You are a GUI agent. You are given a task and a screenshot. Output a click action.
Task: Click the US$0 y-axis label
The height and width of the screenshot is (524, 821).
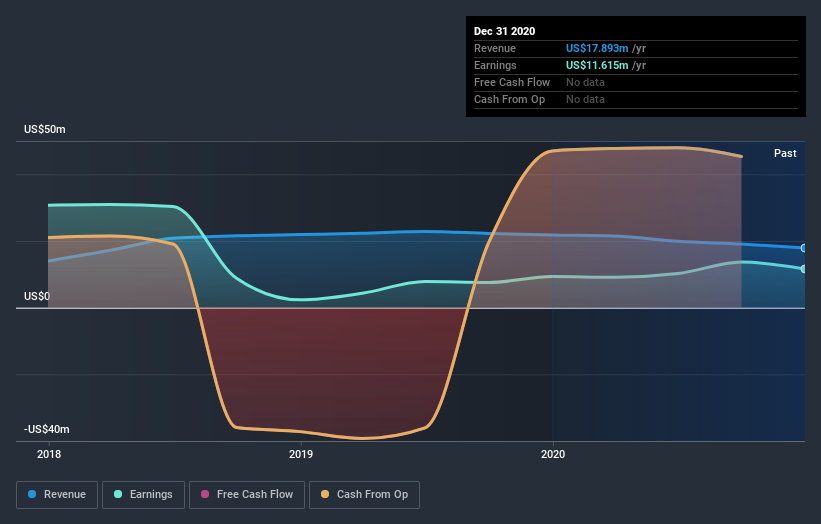pyautogui.click(x=37, y=296)
